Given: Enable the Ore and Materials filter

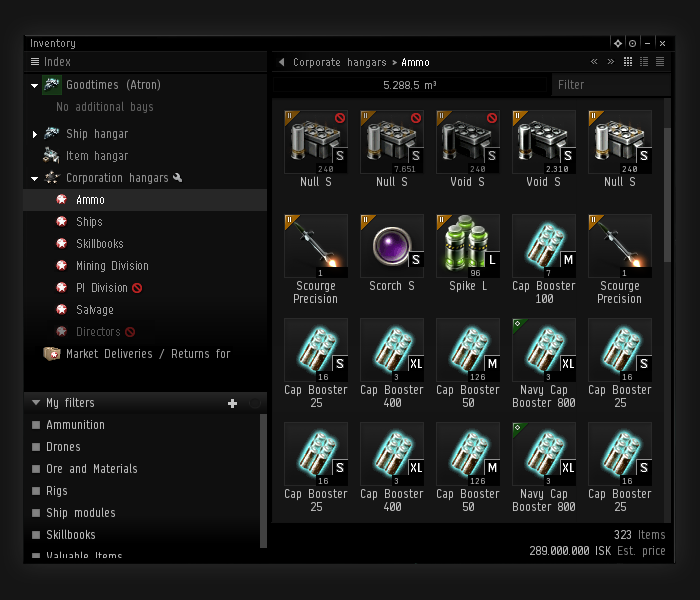Looking at the screenshot, I should [36, 469].
